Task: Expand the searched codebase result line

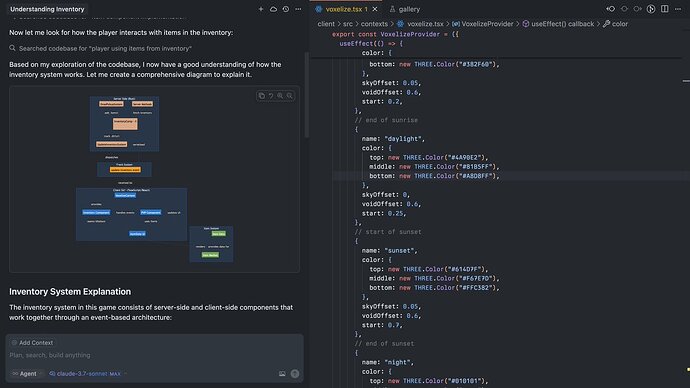Action: pos(105,48)
